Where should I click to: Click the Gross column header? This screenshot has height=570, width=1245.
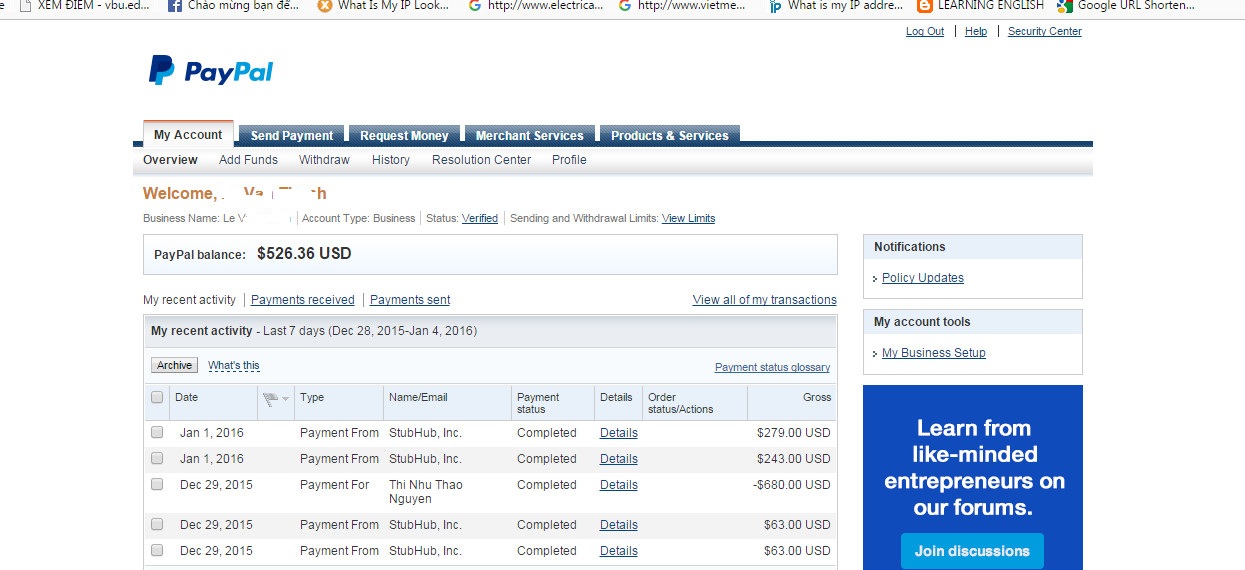(x=817, y=397)
